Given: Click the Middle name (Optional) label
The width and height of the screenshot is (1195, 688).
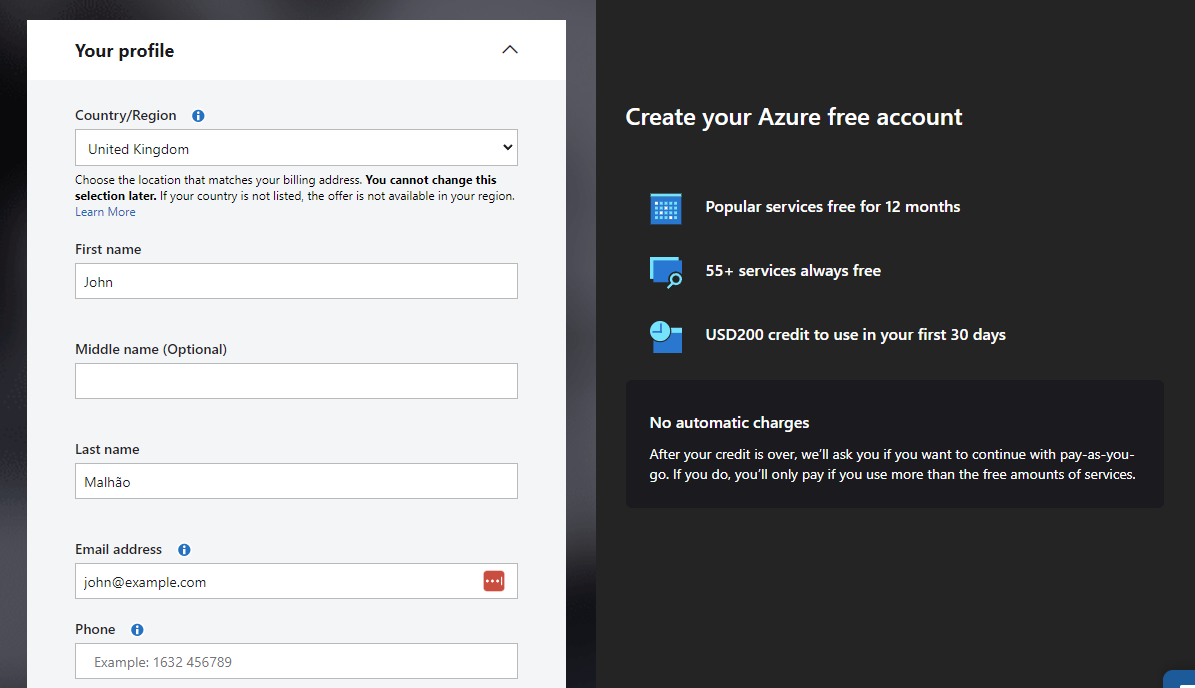Looking at the screenshot, I should click(151, 350).
